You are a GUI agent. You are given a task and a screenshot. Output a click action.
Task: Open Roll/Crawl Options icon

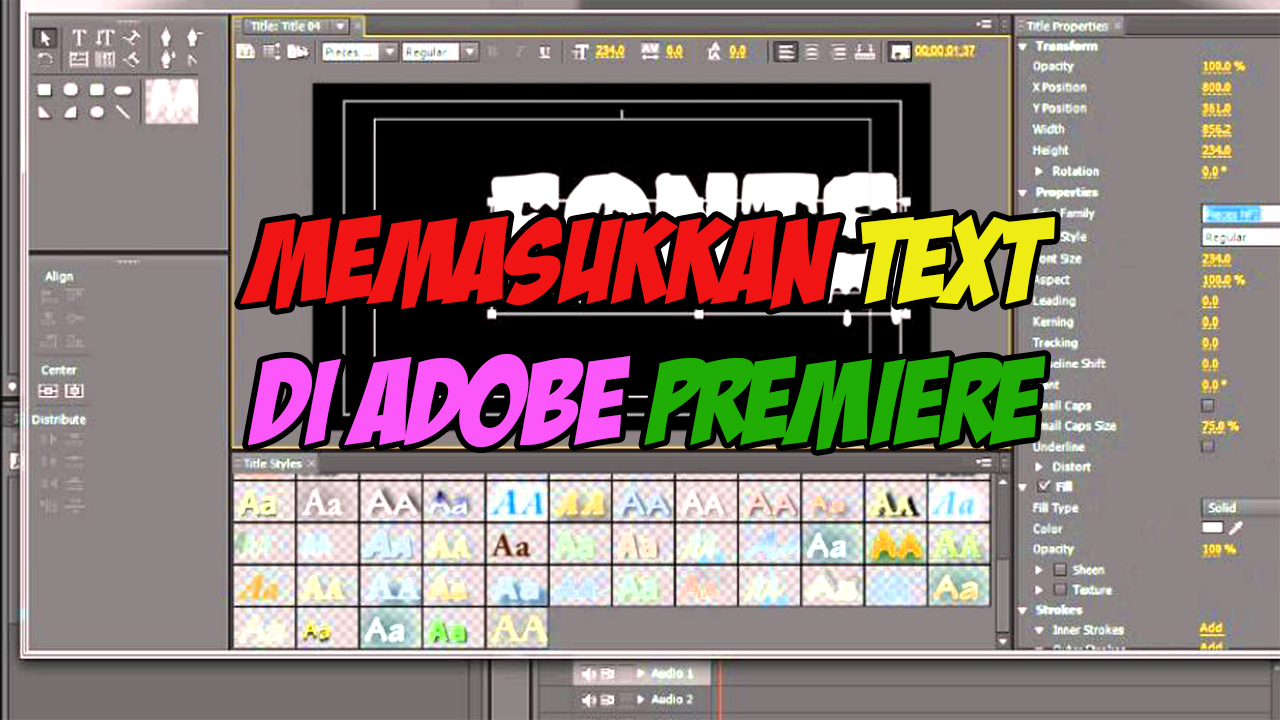point(270,51)
